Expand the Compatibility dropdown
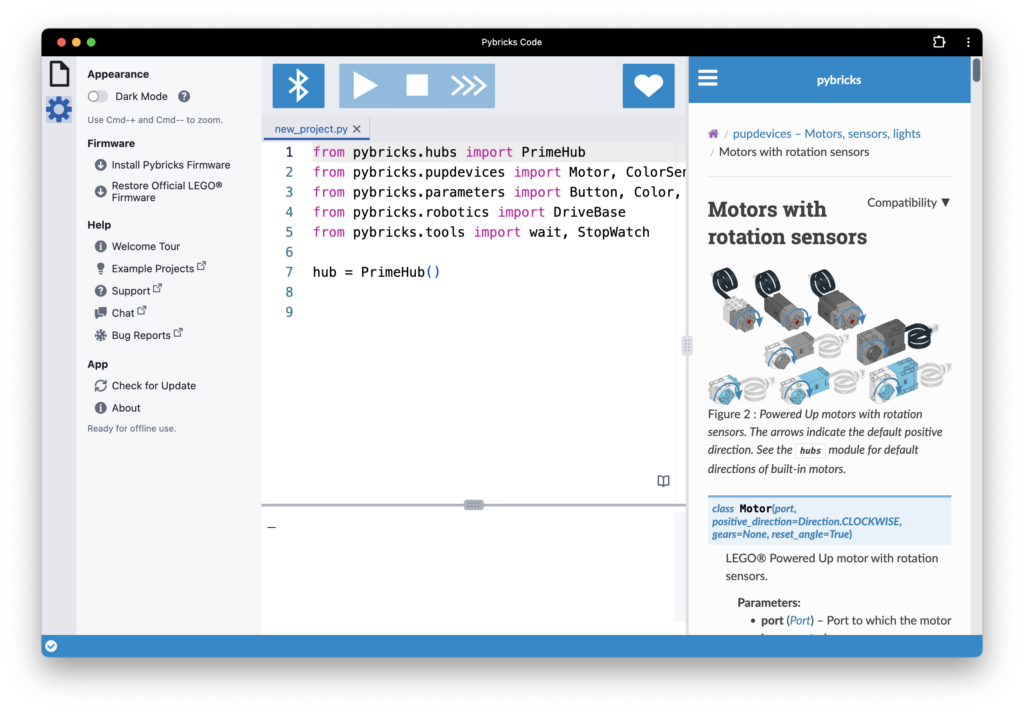This screenshot has height=712, width=1024. (x=908, y=202)
